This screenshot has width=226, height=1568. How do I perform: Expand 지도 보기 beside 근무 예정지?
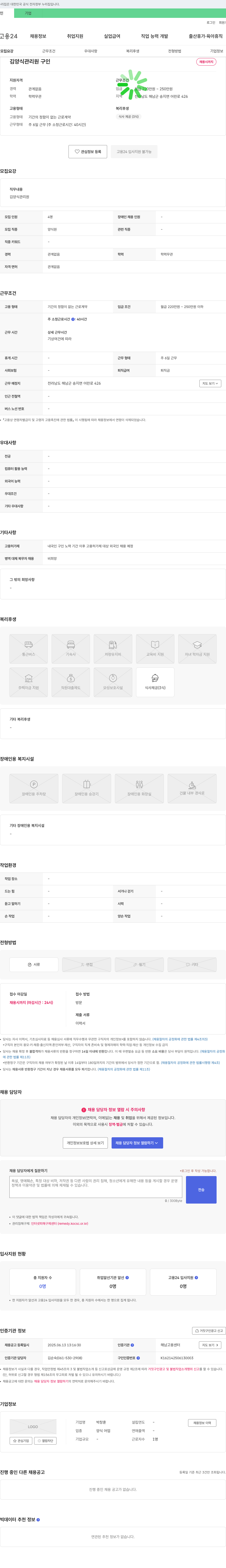(x=210, y=383)
